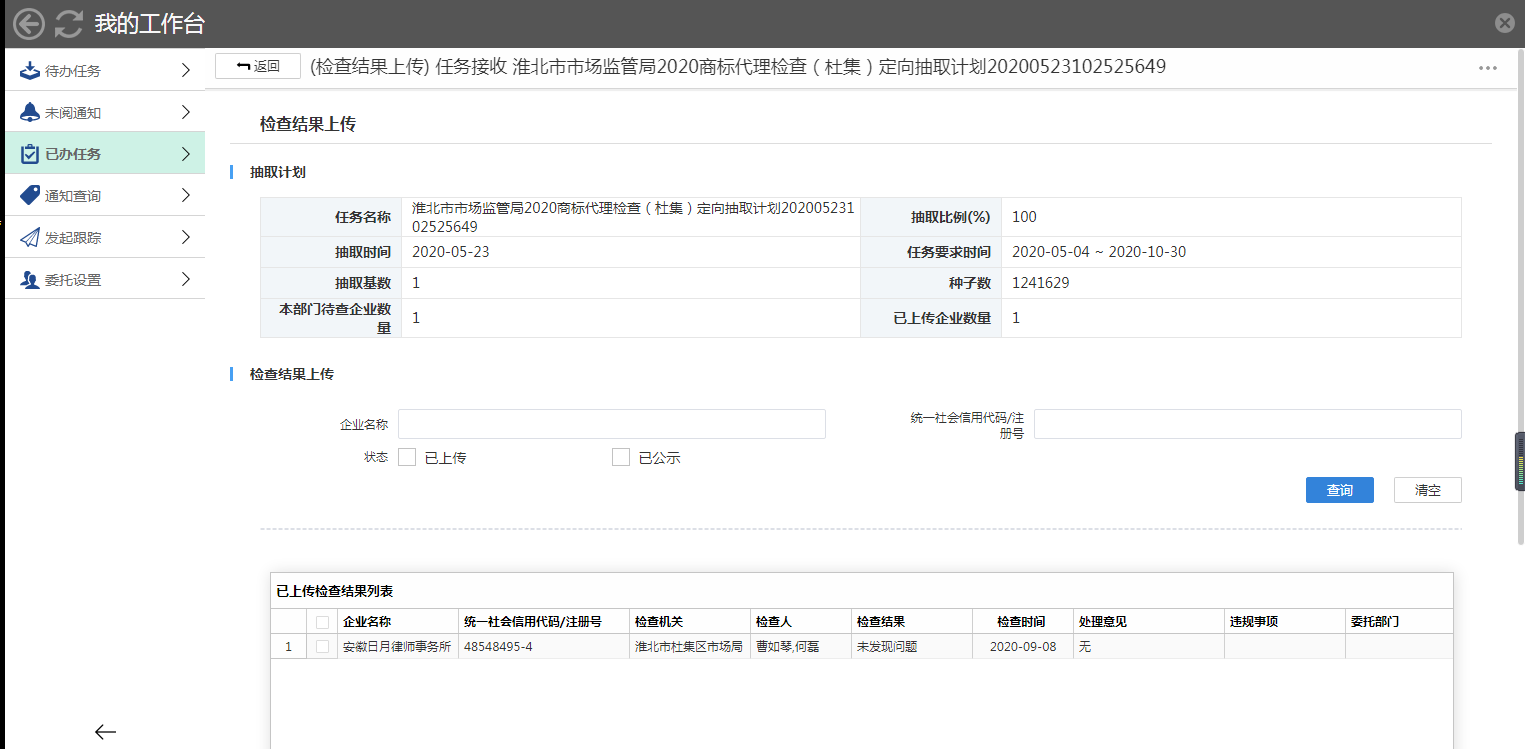The width and height of the screenshot is (1525, 749).
Task: Check the 已上传 status checkbox
Action: click(x=407, y=457)
